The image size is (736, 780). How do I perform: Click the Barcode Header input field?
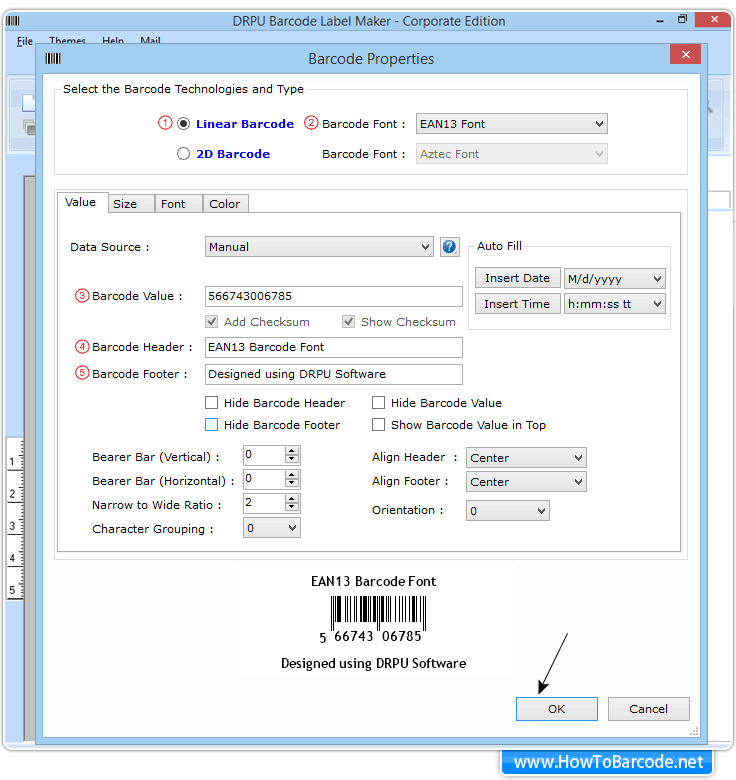coord(334,347)
